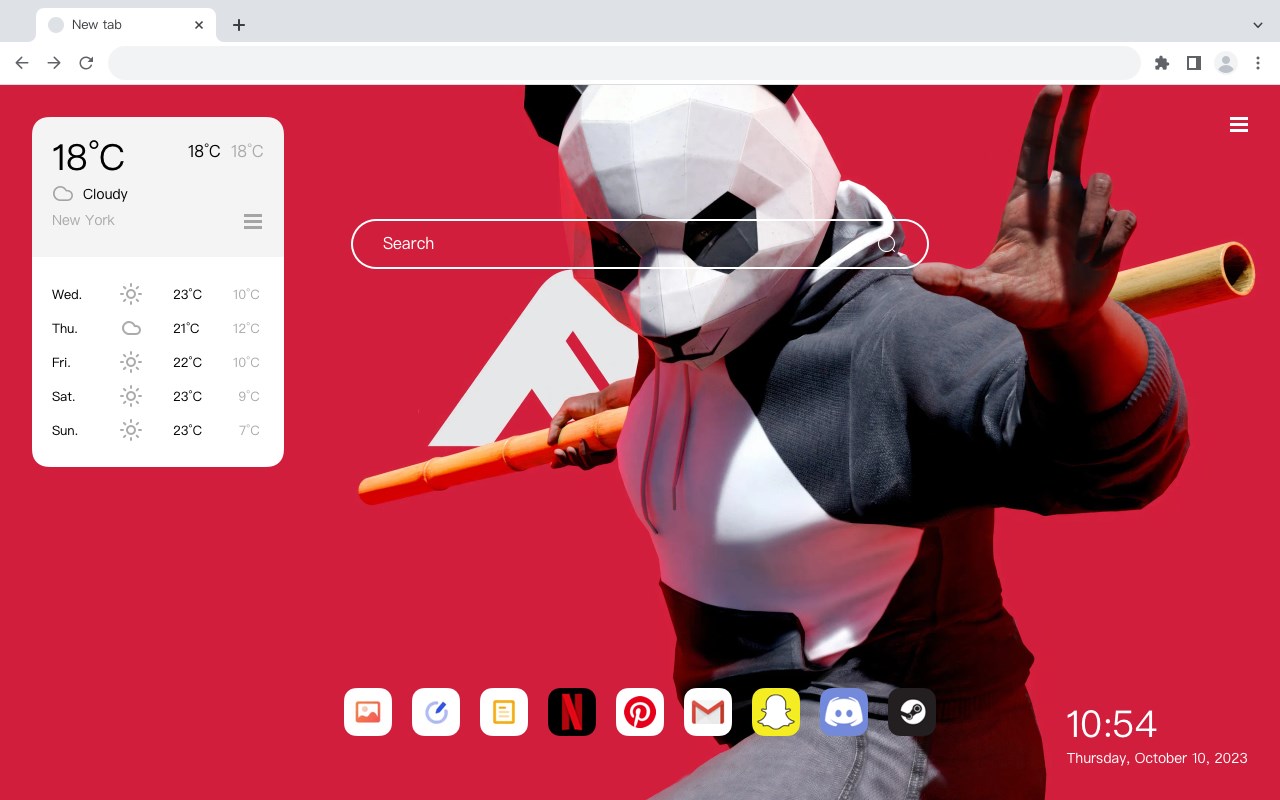Open the Chrome three-dot menu

[x=1258, y=63]
